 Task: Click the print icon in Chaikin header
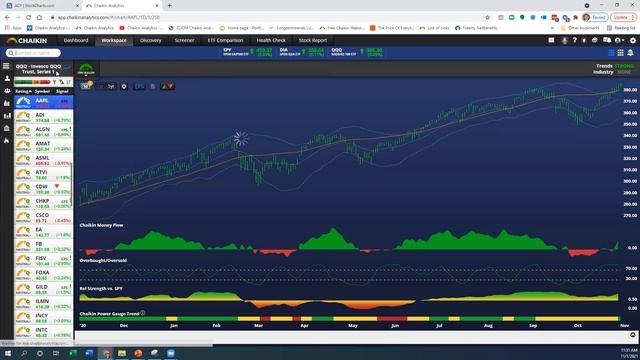(x=594, y=40)
